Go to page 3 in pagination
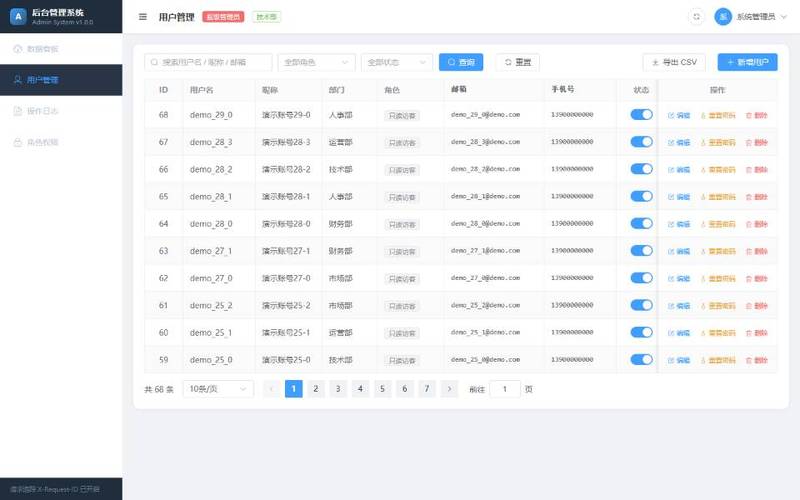 click(x=338, y=389)
